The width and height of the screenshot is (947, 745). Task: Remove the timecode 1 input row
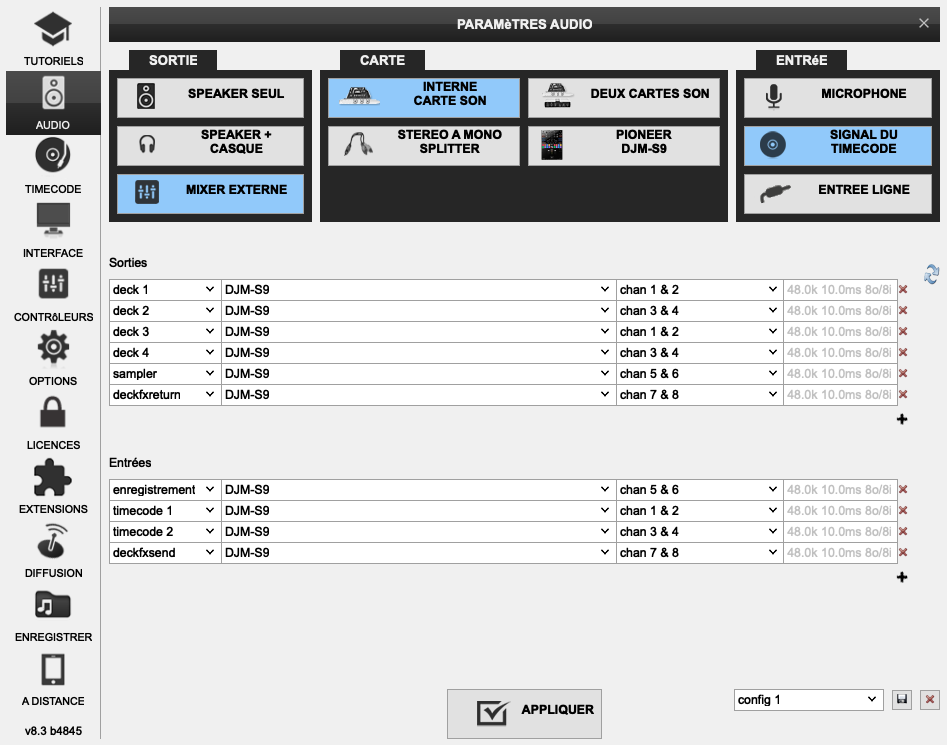pyautogui.click(x=903, y=511)
